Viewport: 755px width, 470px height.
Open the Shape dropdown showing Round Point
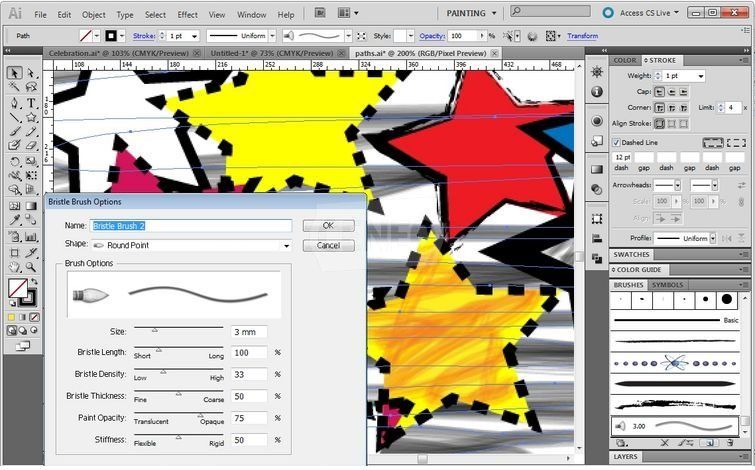(x=190, y=245)
